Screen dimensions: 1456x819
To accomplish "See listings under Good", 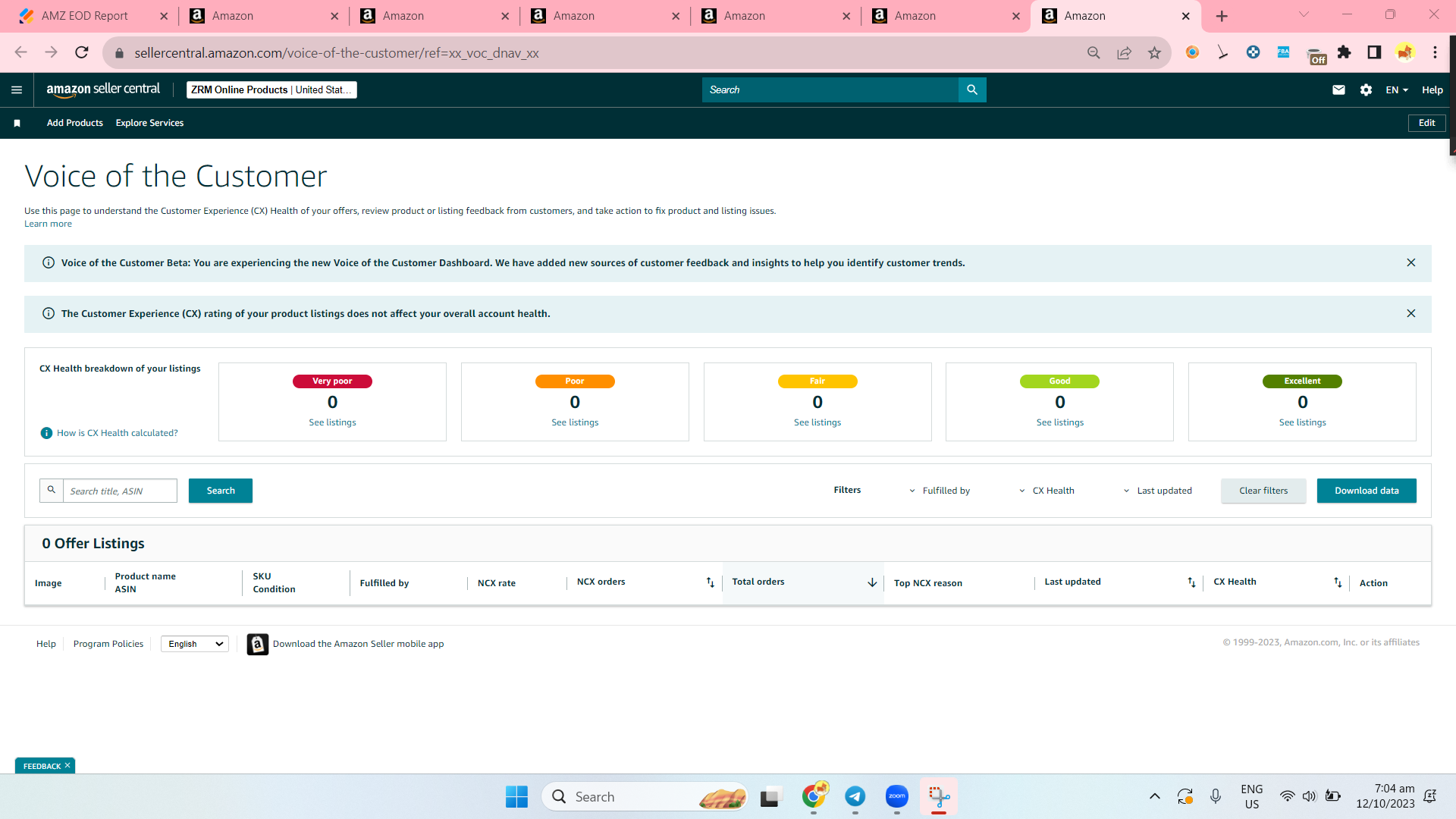I will (x=1060, y=422).
